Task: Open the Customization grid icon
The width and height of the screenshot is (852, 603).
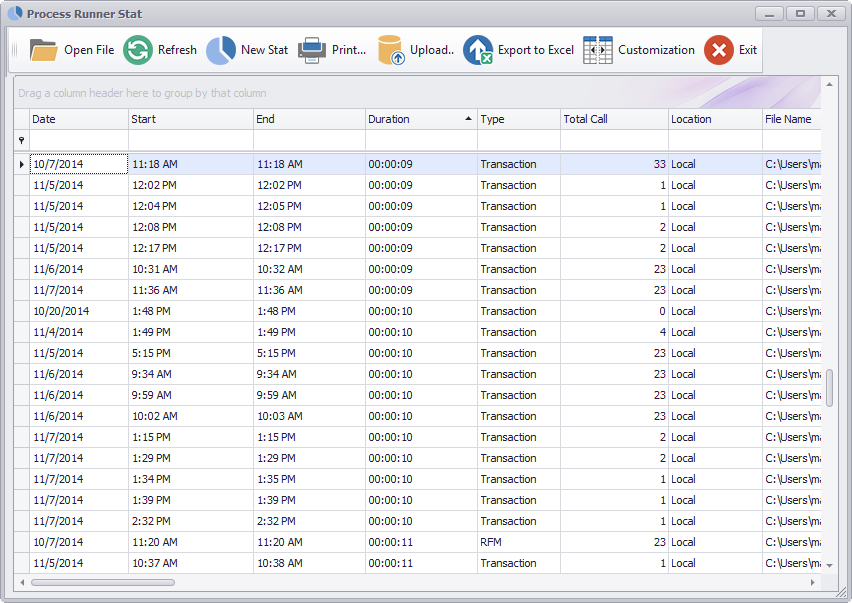Action: 598,50
